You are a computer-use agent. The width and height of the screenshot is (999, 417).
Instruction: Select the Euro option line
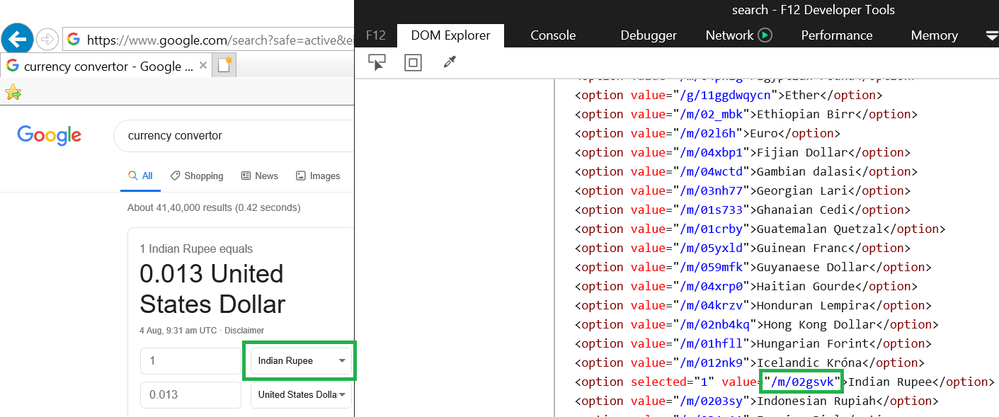tap(707, 134)
